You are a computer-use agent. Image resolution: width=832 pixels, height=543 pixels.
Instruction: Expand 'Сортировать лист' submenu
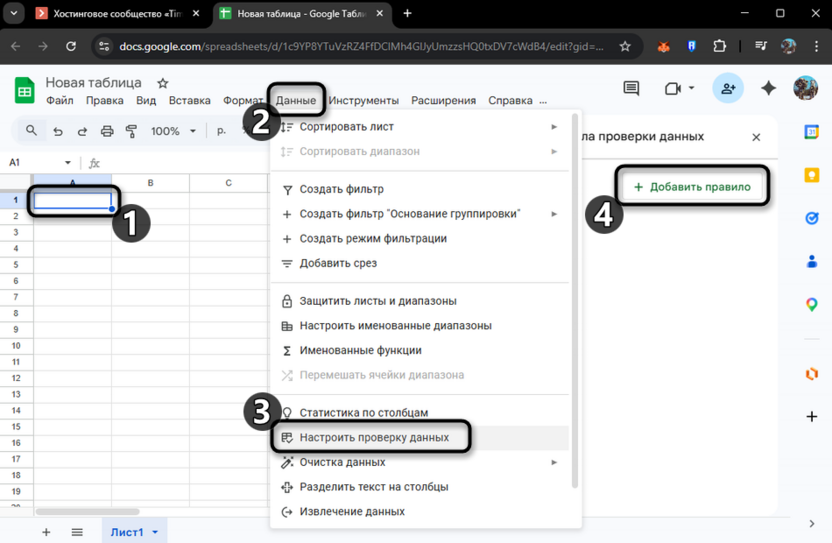click(554, 127)
